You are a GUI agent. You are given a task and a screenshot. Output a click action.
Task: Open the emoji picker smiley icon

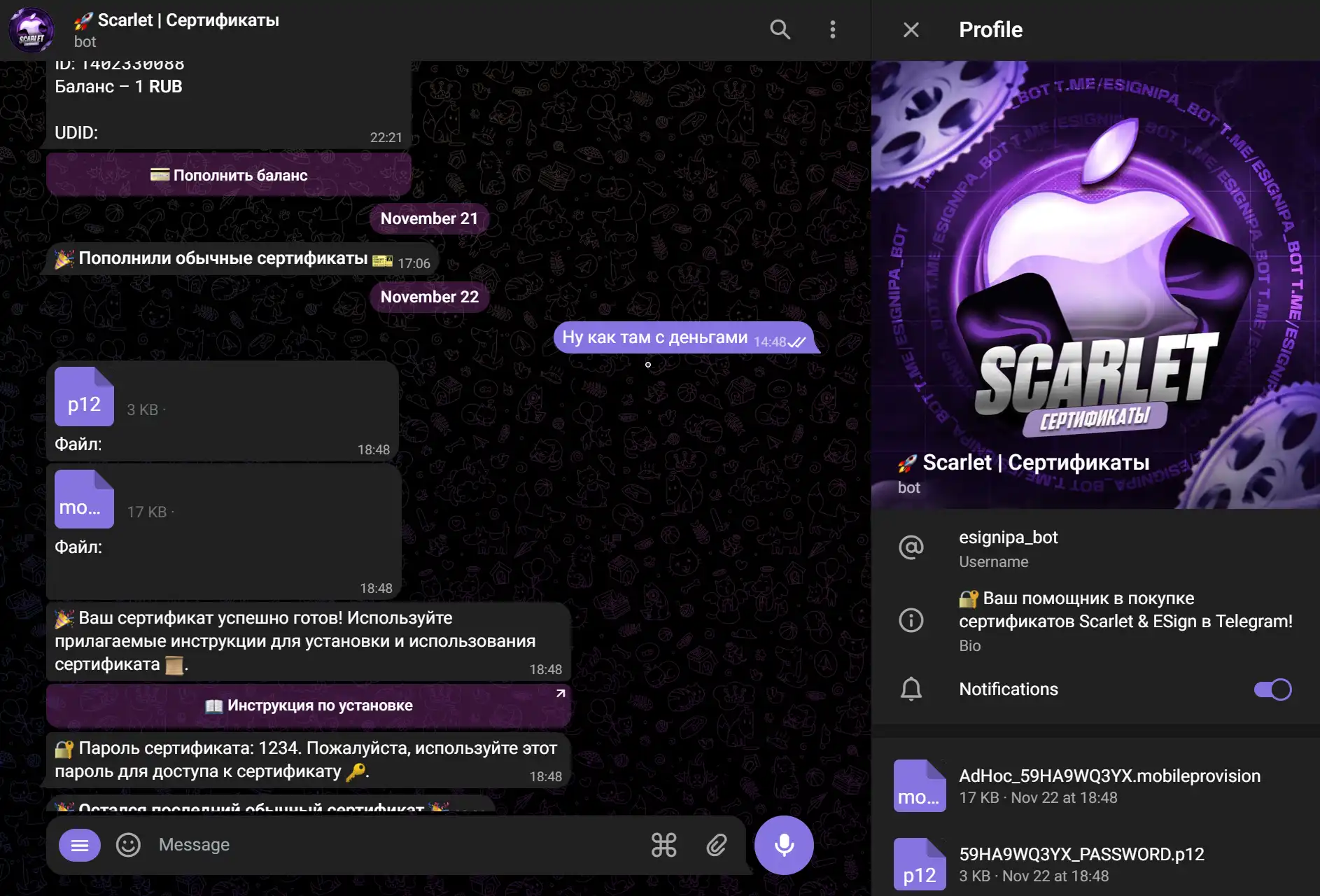tap(128, 845)
